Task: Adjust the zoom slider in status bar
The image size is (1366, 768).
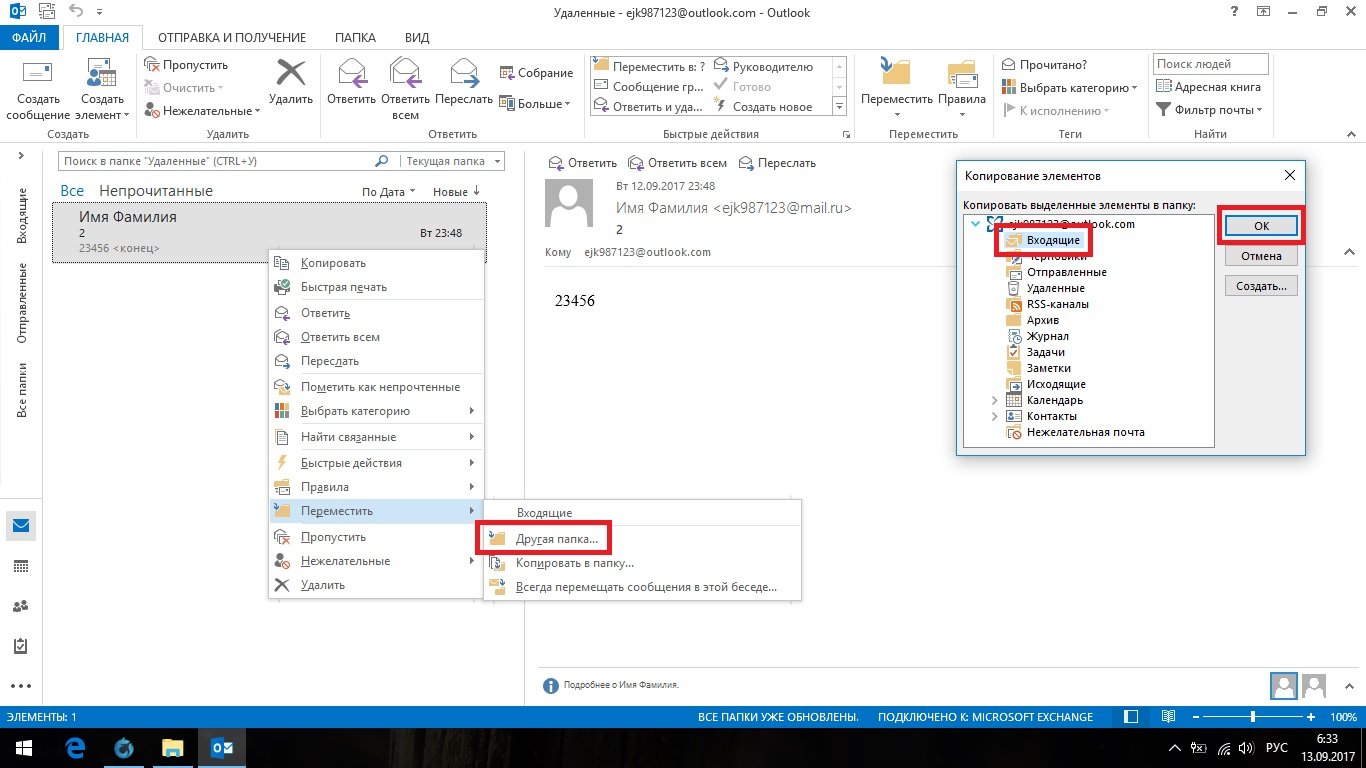Action: [x=1254, y=717]
